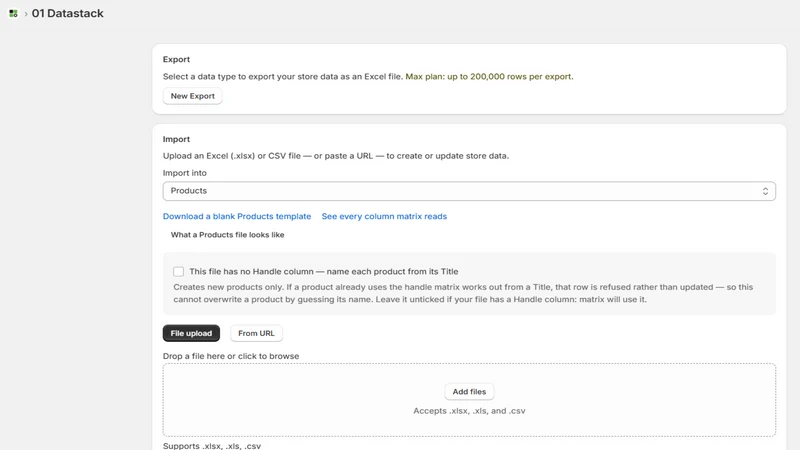The height and width of the screenshot is (450, 800).
Task: Download a blank Products template
Action: (237, 216)
